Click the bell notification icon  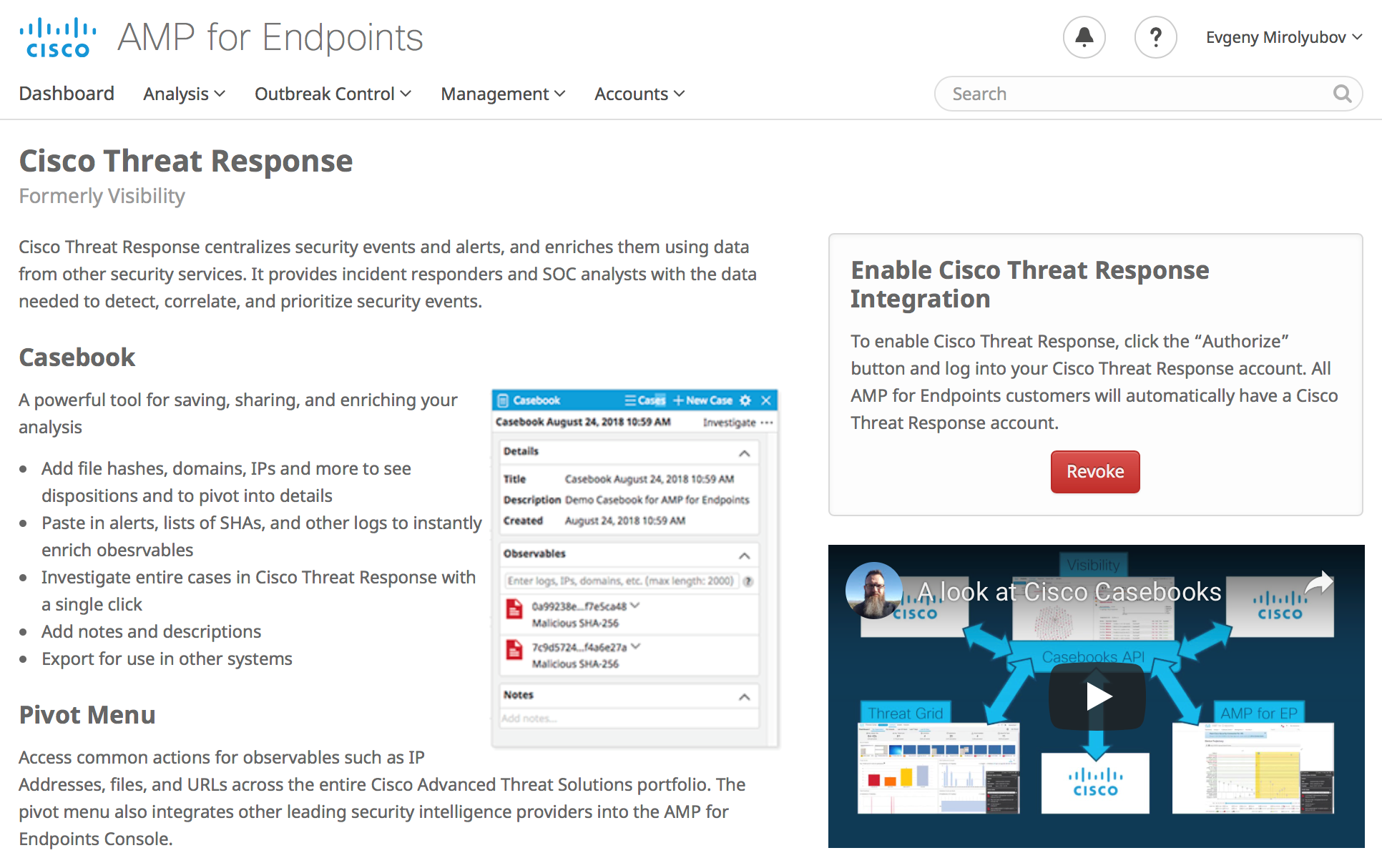click(x=1083, y=37)
